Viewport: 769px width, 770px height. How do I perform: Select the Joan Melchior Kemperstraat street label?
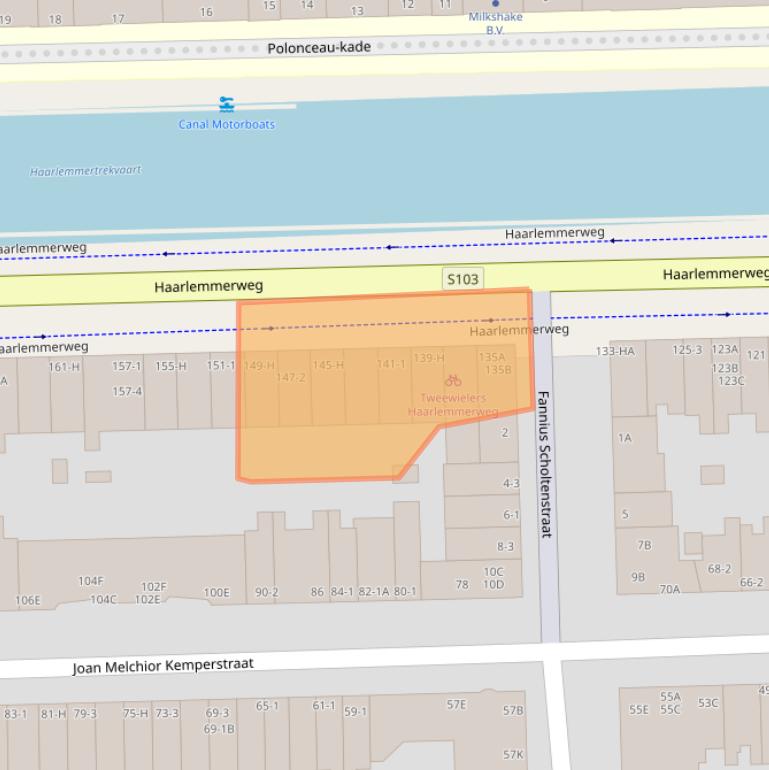tap(163, 666)
